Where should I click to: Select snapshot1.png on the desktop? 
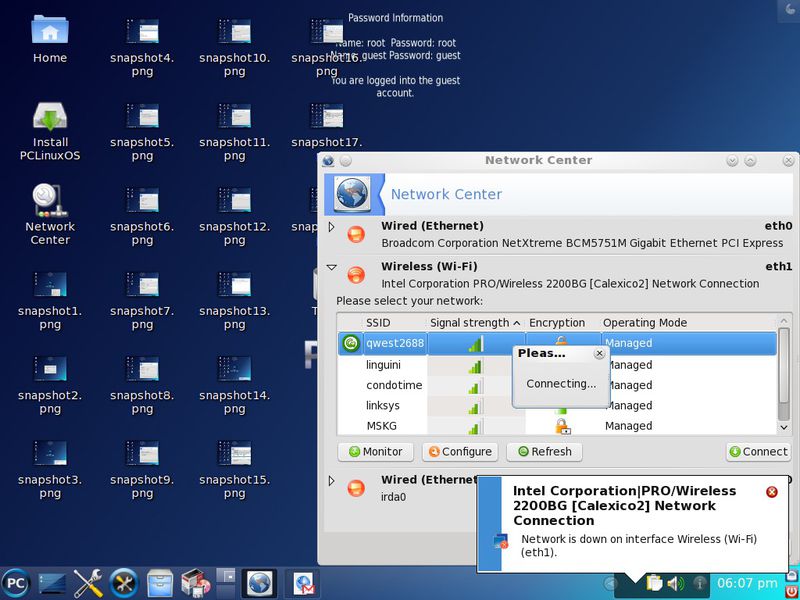(49, 299)
